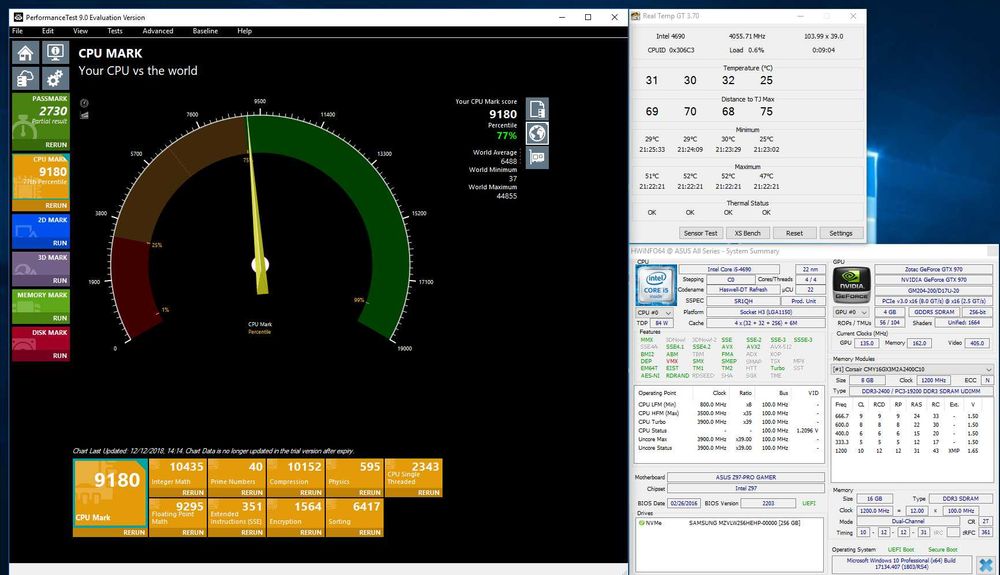Expand the GPU #0 selector dropdown
Viewport: 1000px width, 575px height.
[851, 312]
